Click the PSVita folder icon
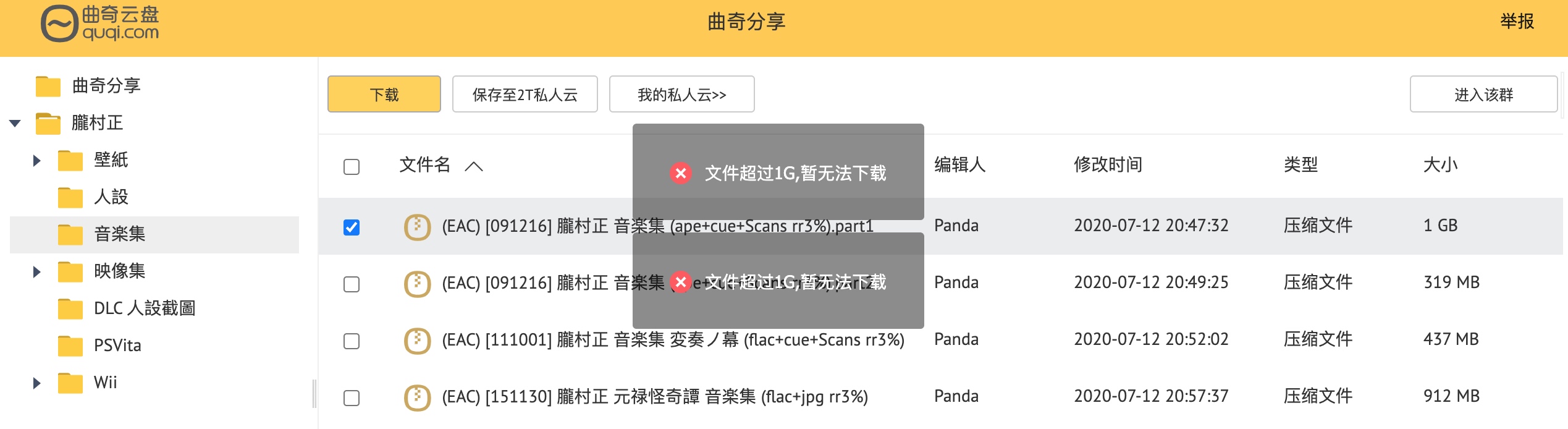Image resolution: width=1568 pixels, height=429 pixels. click(x=70, y=346)
